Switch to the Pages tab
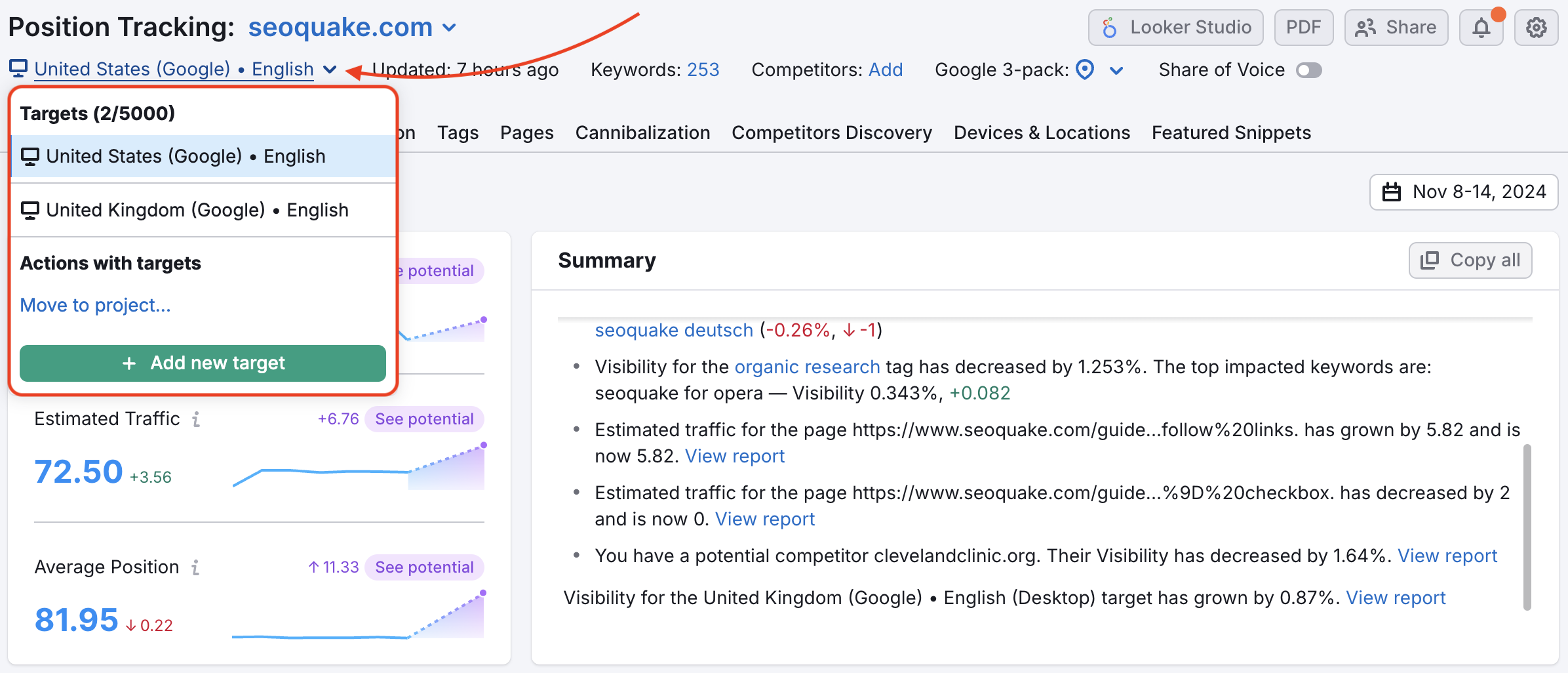 click(x=526, y=133)
